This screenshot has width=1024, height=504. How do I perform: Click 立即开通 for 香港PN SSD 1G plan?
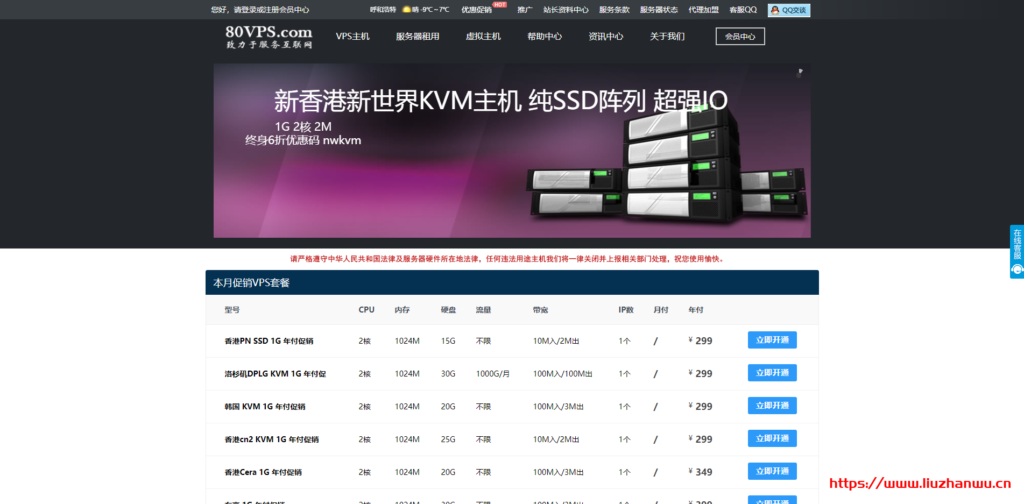click(772, 340)
